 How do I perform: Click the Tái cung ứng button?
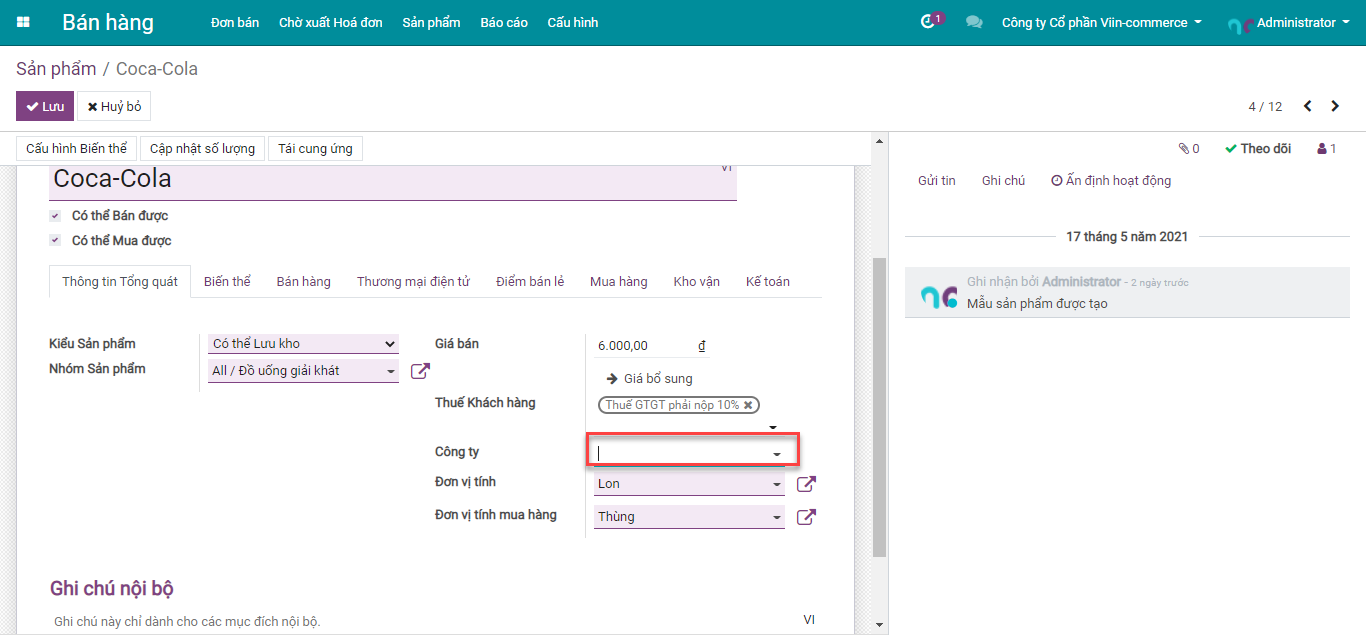click(x=316, y=149)
